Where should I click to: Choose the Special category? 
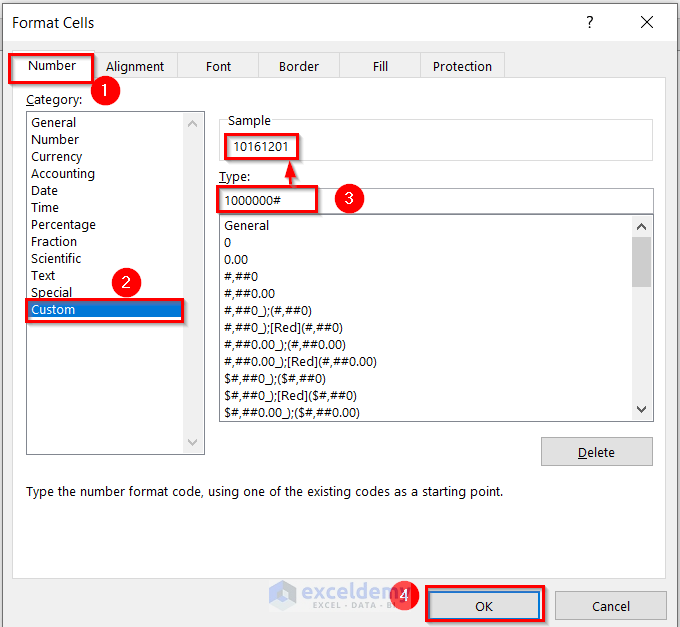click(105, 292)
